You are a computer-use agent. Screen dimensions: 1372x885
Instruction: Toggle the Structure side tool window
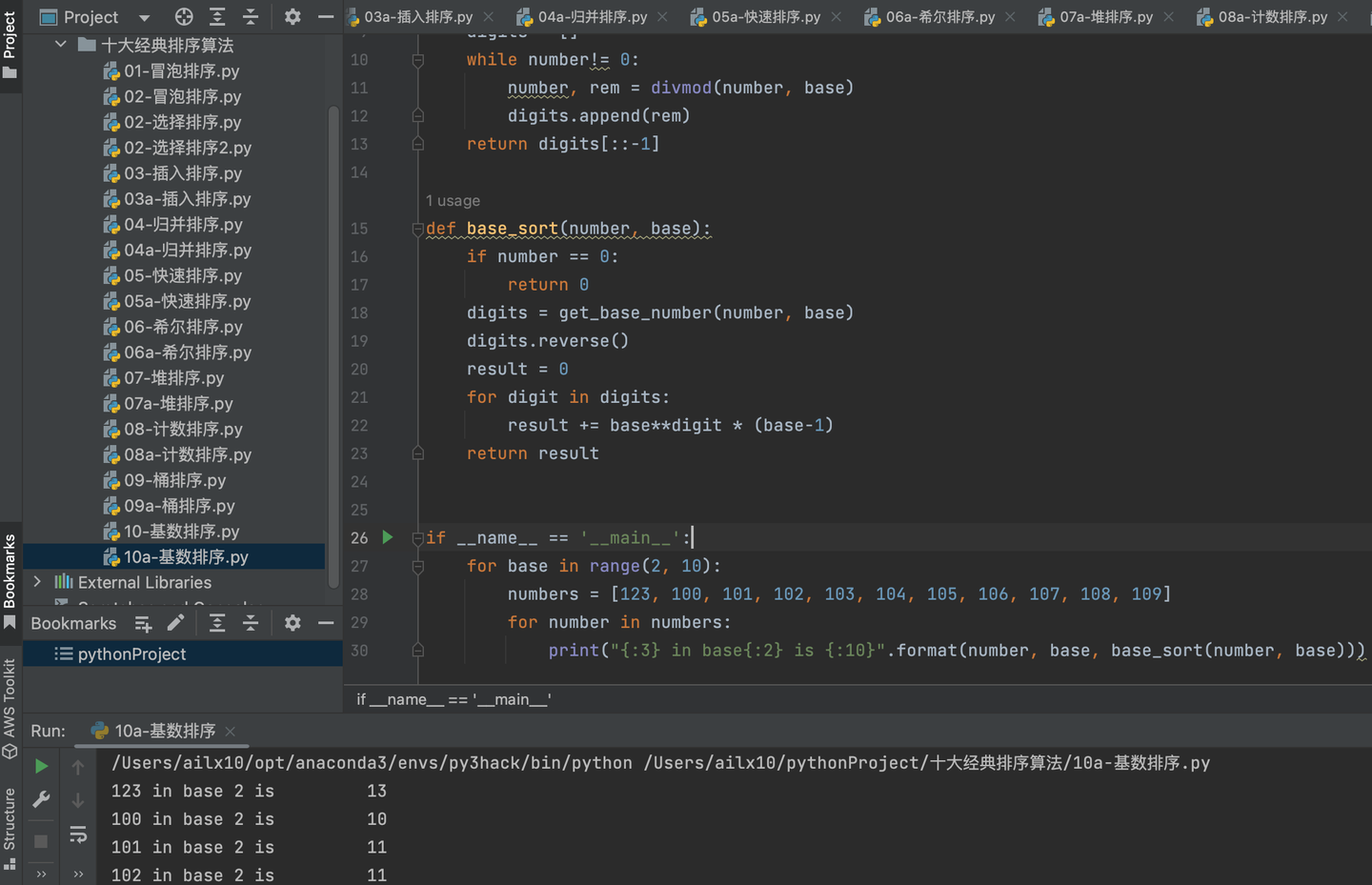point(10,828)
